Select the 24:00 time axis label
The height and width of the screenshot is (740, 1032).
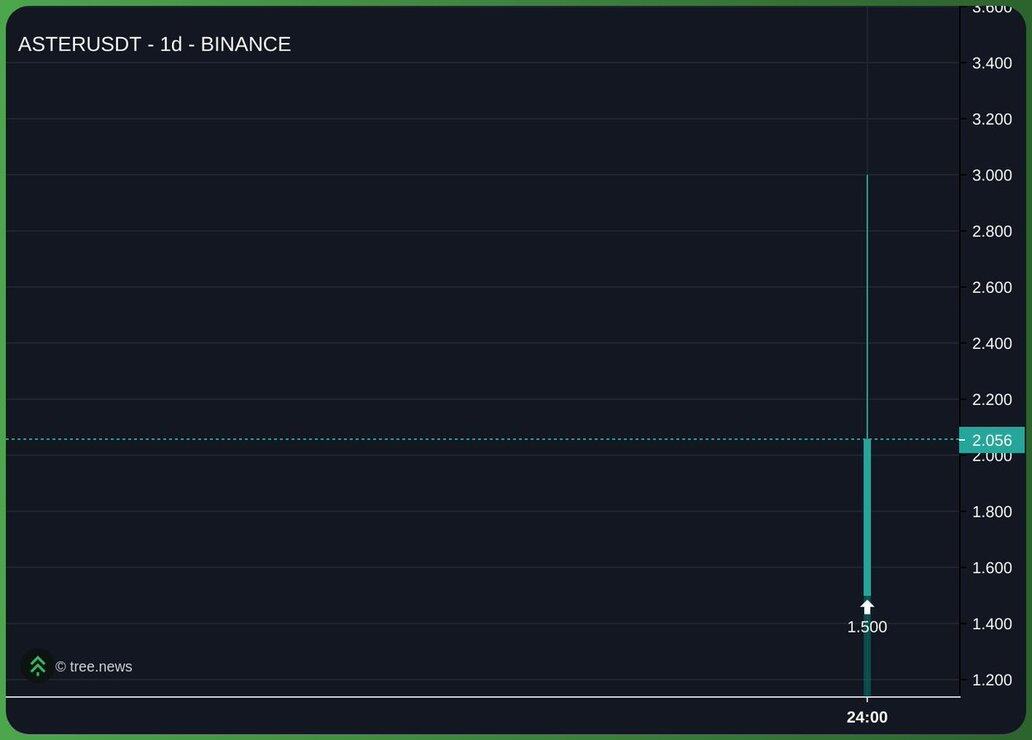pyautogui.click(x=867, y=717)
